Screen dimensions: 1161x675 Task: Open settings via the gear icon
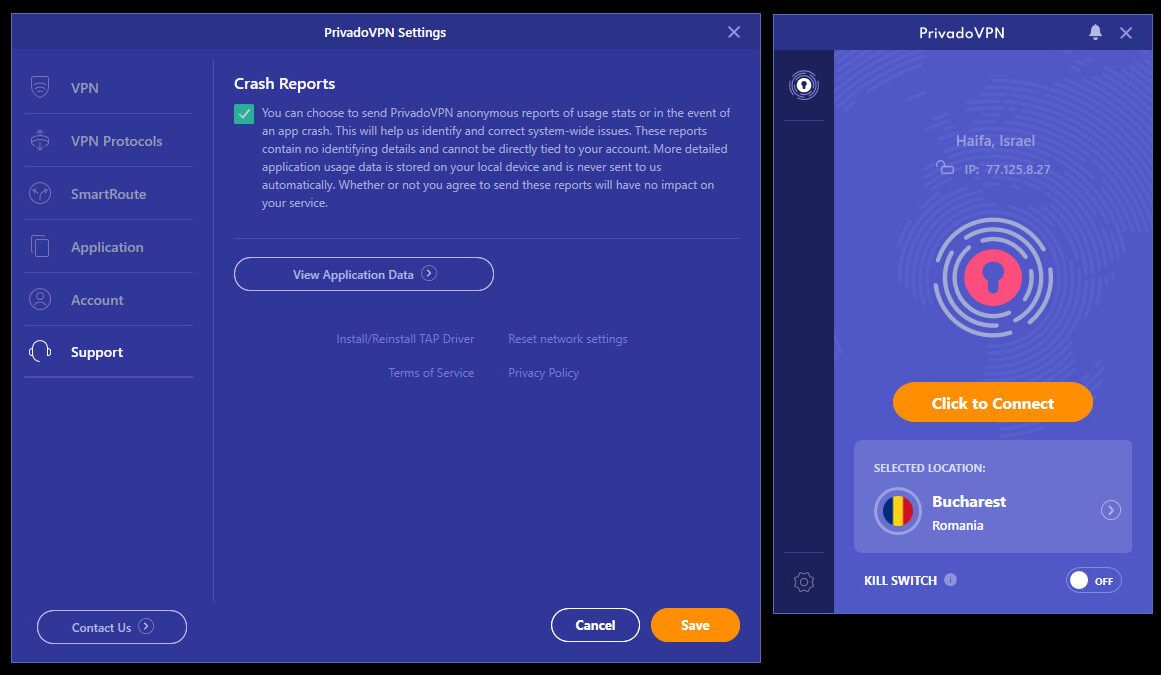pos(804,580)
